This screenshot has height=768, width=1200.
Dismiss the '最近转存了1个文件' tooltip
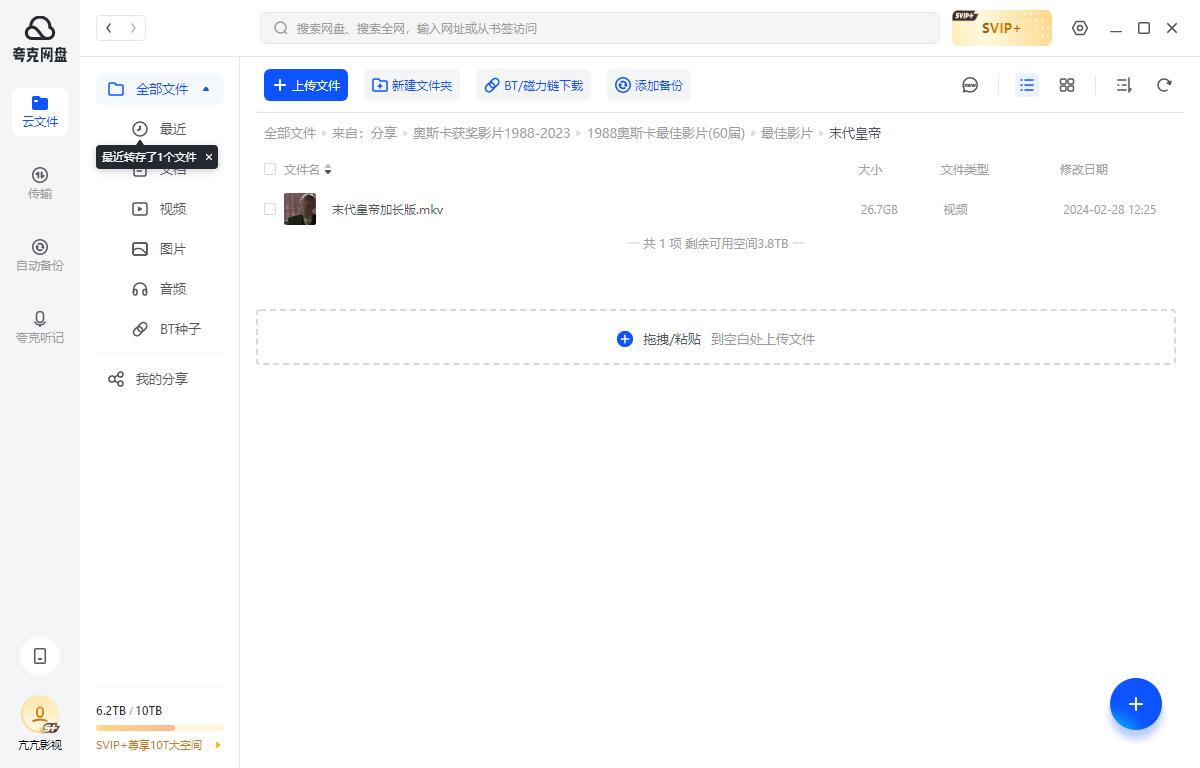pos(209,157)
